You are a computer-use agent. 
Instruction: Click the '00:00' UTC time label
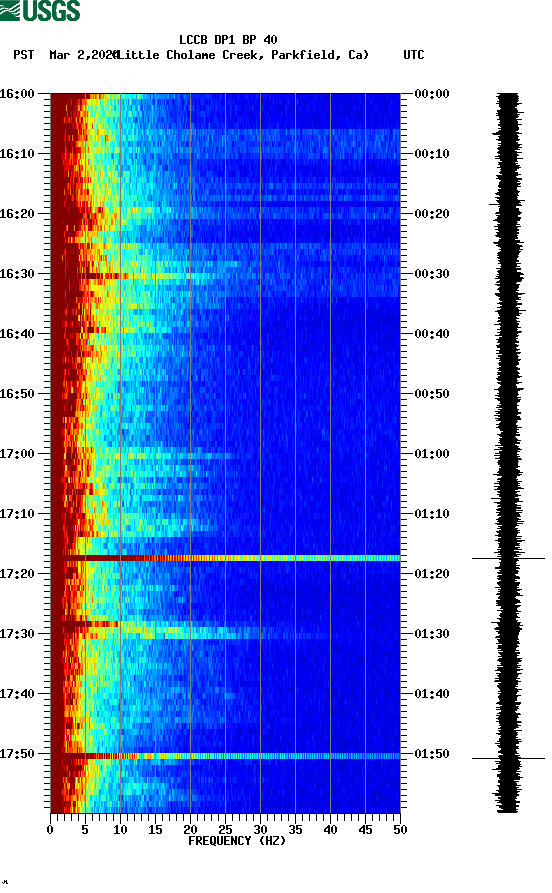(432, 93)
